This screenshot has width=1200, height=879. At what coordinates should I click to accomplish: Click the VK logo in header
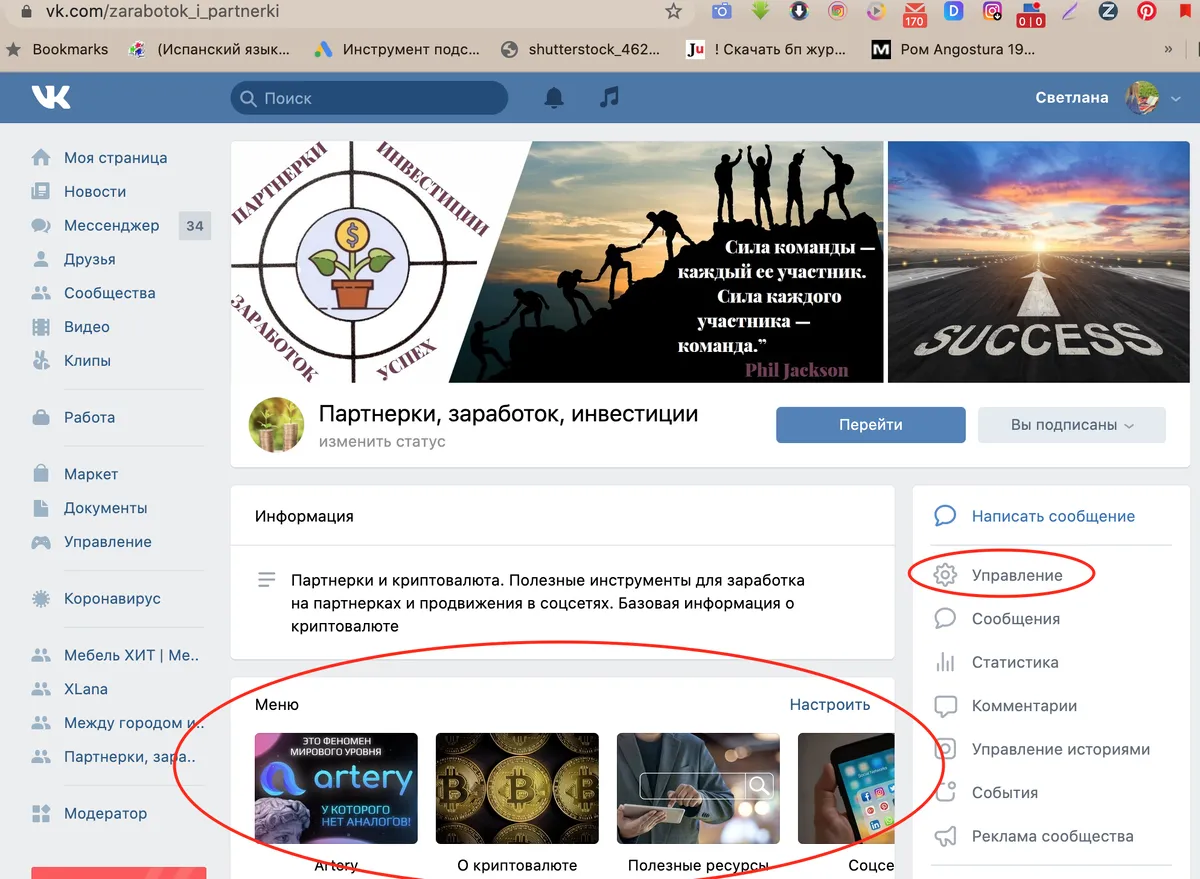click(50, 97)
